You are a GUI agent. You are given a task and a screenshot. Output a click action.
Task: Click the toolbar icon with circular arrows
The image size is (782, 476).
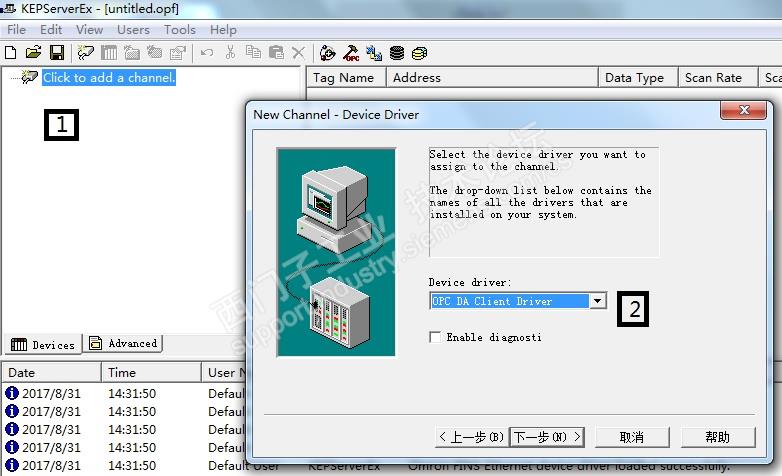point(328,53)
